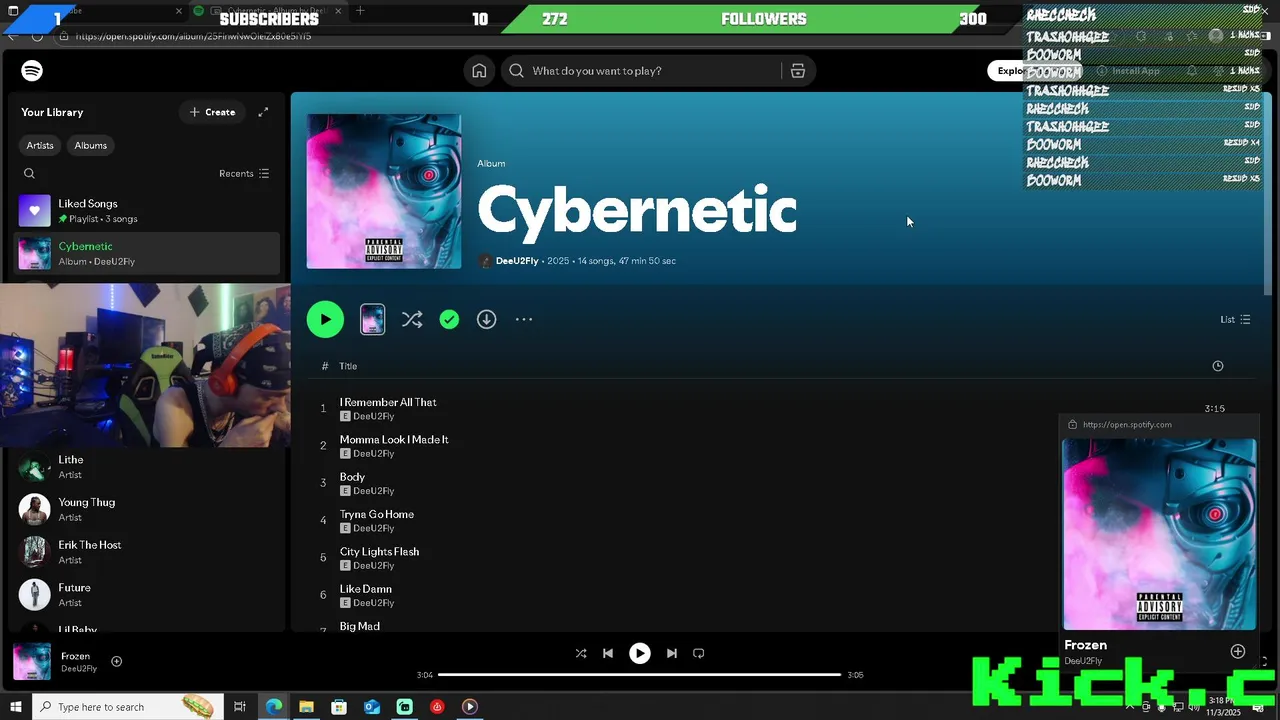Click mini player Frozen album artwork
This screenshot has width=1280, height=720.
pyautogui.click(x=1159, y=534)
